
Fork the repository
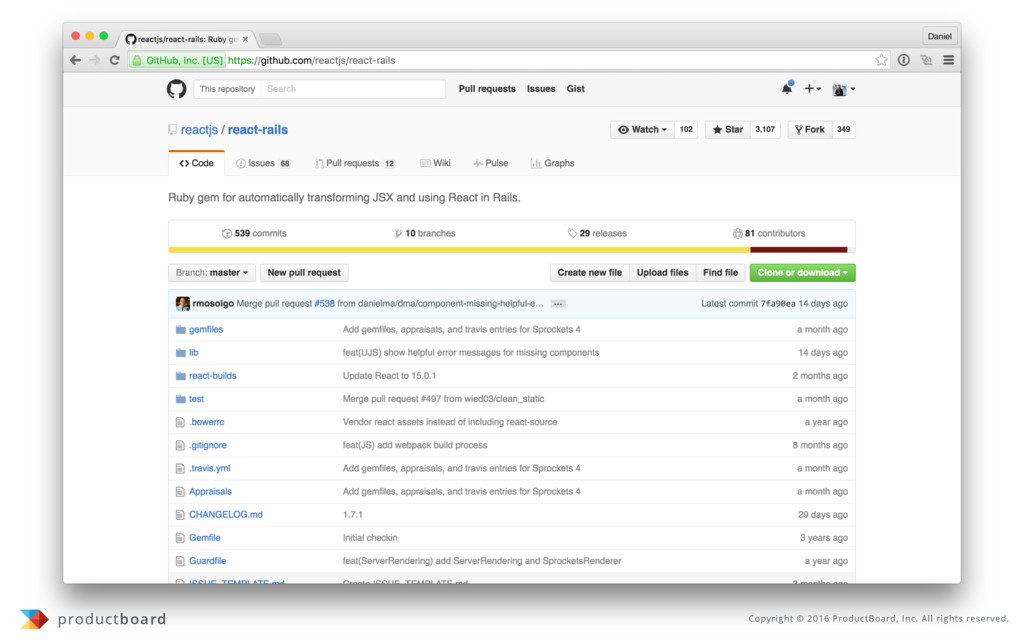coord(810,129)
